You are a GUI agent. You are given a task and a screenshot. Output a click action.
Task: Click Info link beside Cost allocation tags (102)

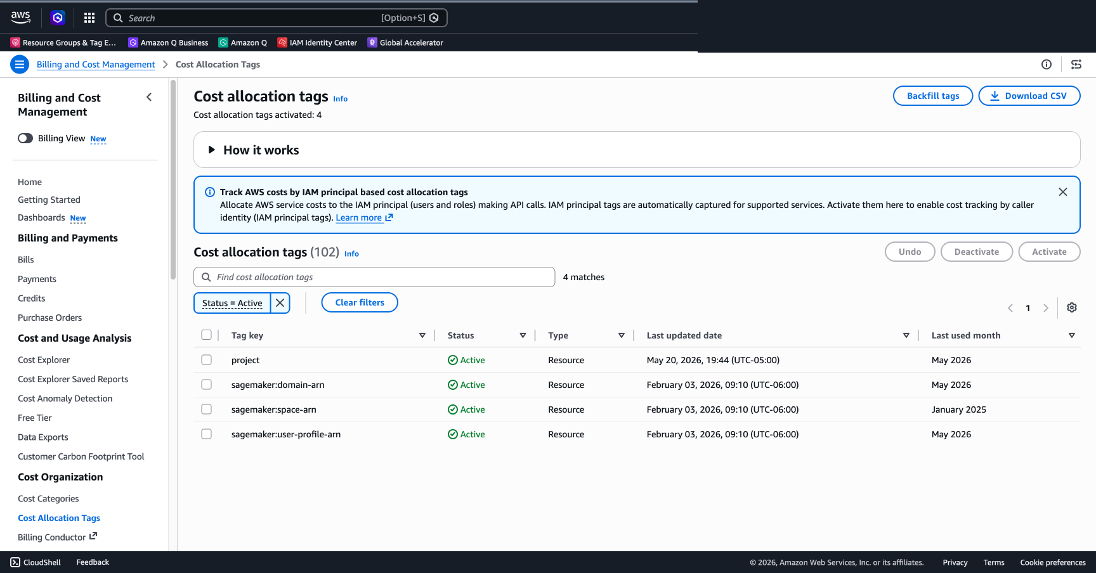[x=352, y=254]
